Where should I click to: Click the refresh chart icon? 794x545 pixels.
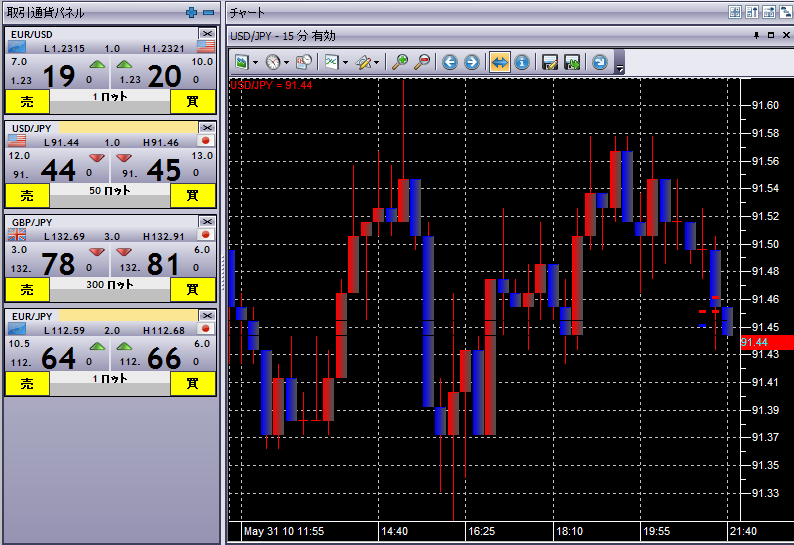click(599, 62)
